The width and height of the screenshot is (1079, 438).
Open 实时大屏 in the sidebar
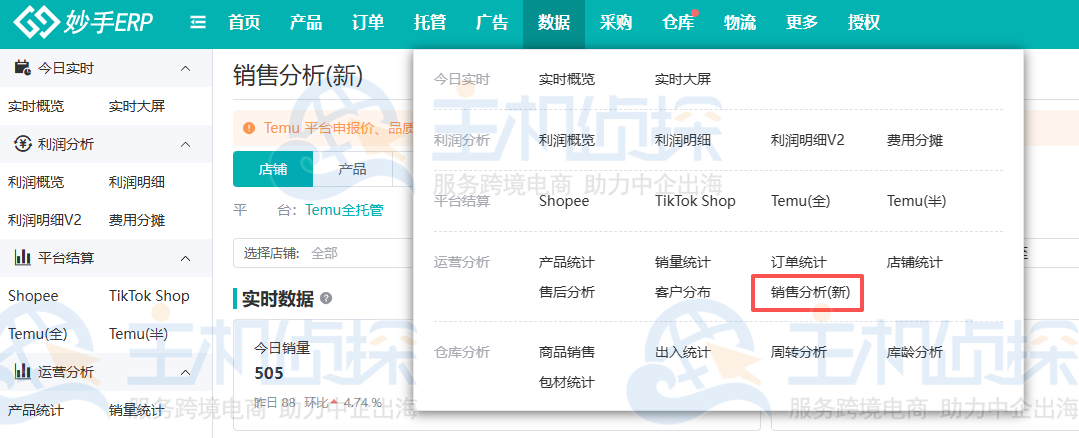pos(137,107)
